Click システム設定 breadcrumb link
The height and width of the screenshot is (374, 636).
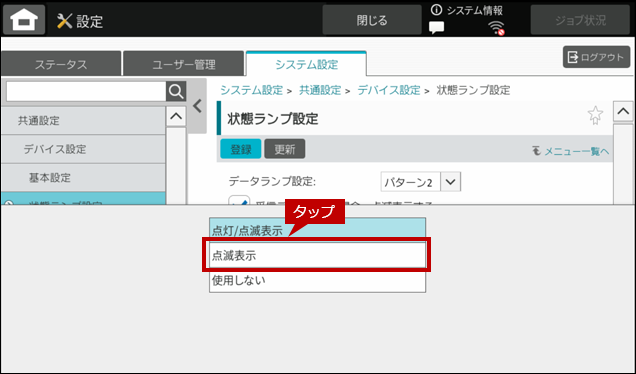[251, 90]
